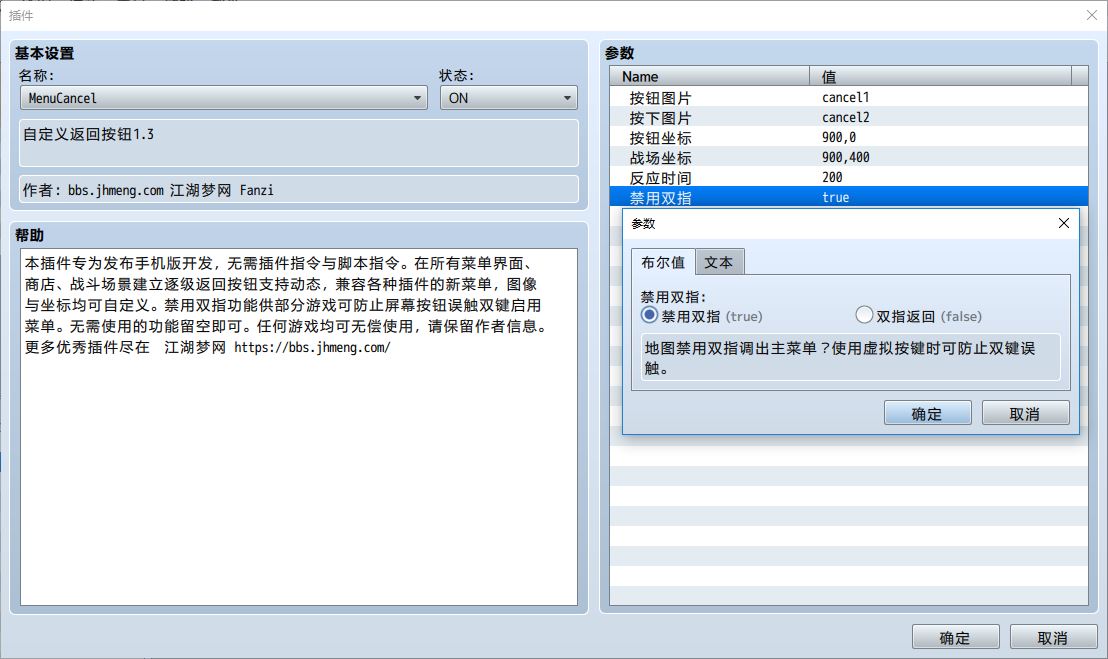
Task: Select the 双指返回 (false) radio option
Action: tap(865, 315)
